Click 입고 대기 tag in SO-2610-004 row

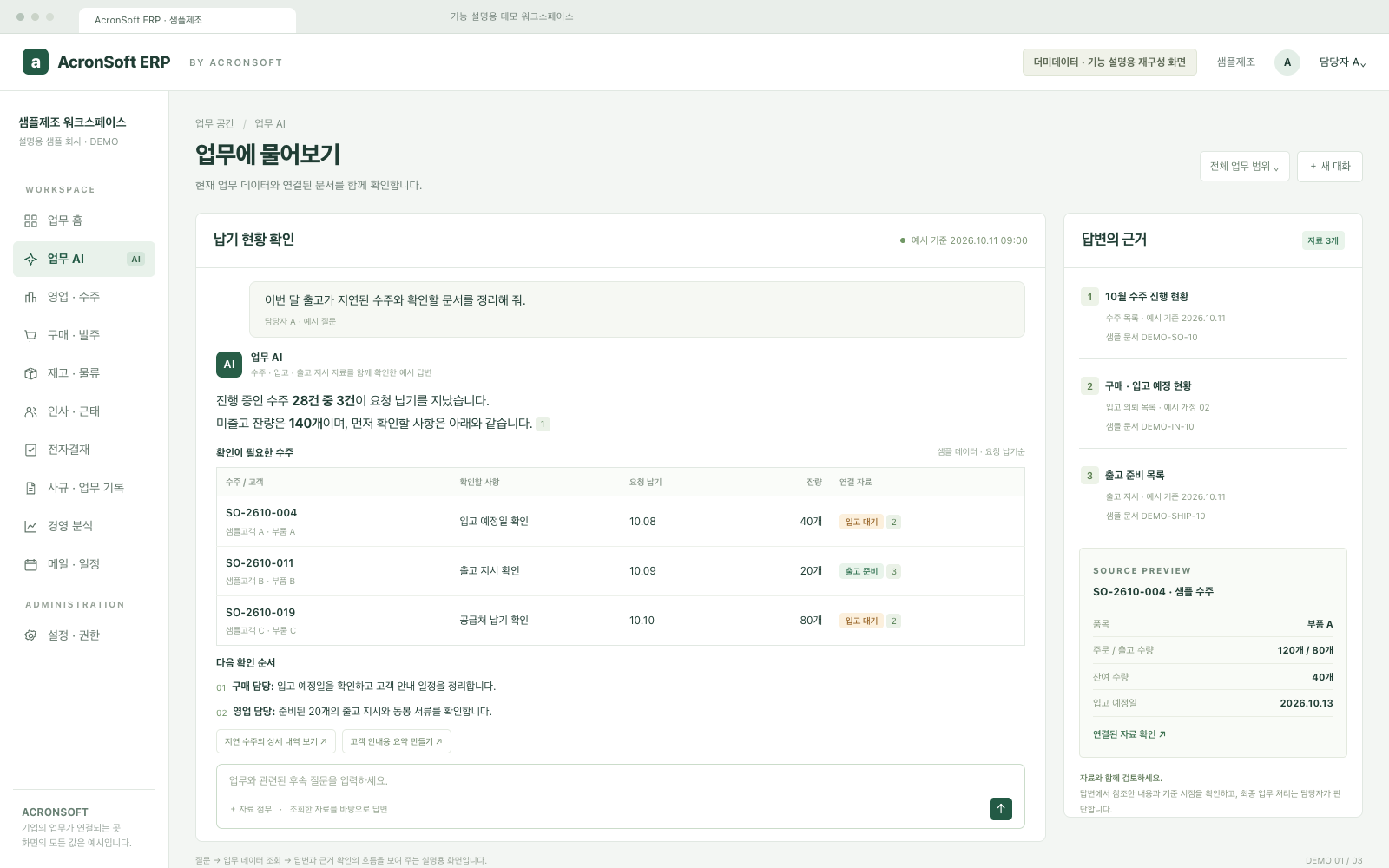point(861,522)
